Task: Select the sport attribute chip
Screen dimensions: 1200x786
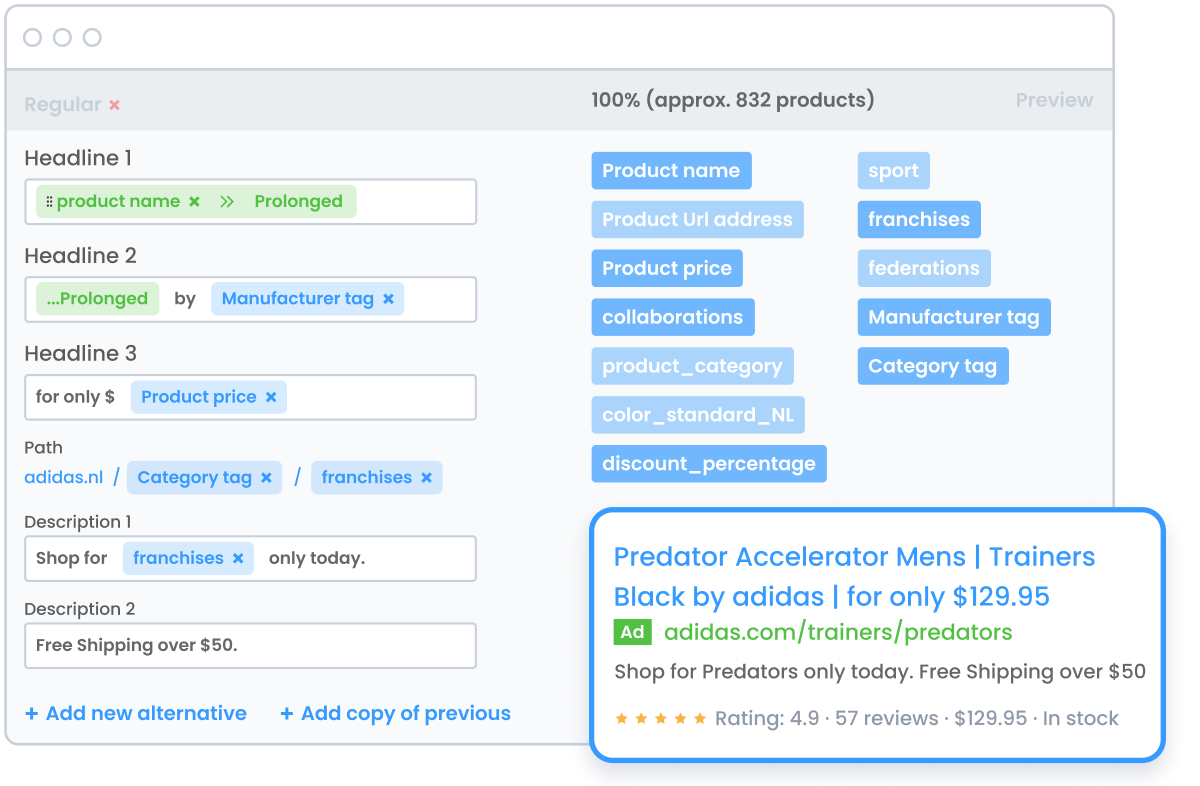Action: coord(893,170)
